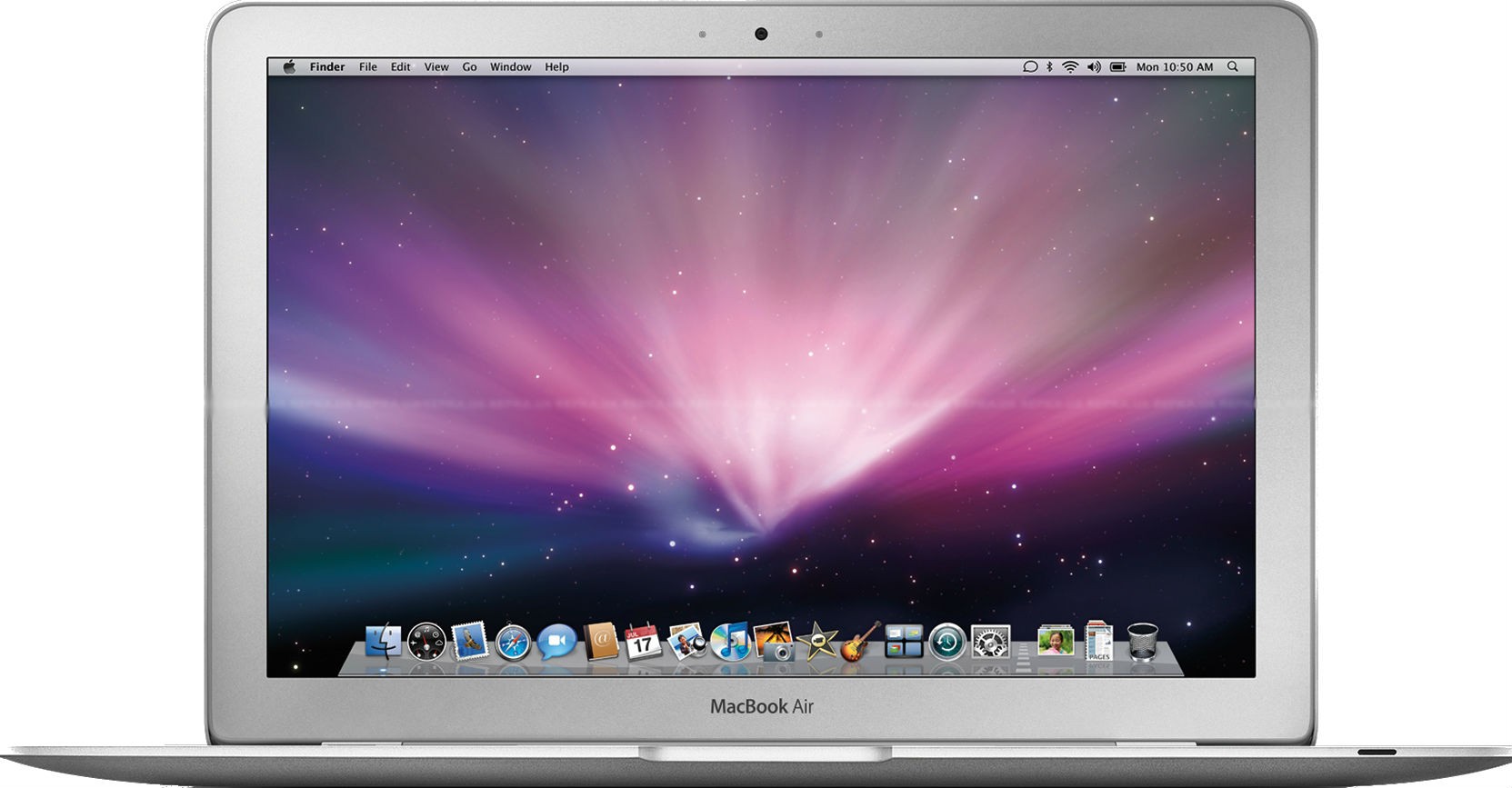Open Address Book in the Dock

(601, 642)
